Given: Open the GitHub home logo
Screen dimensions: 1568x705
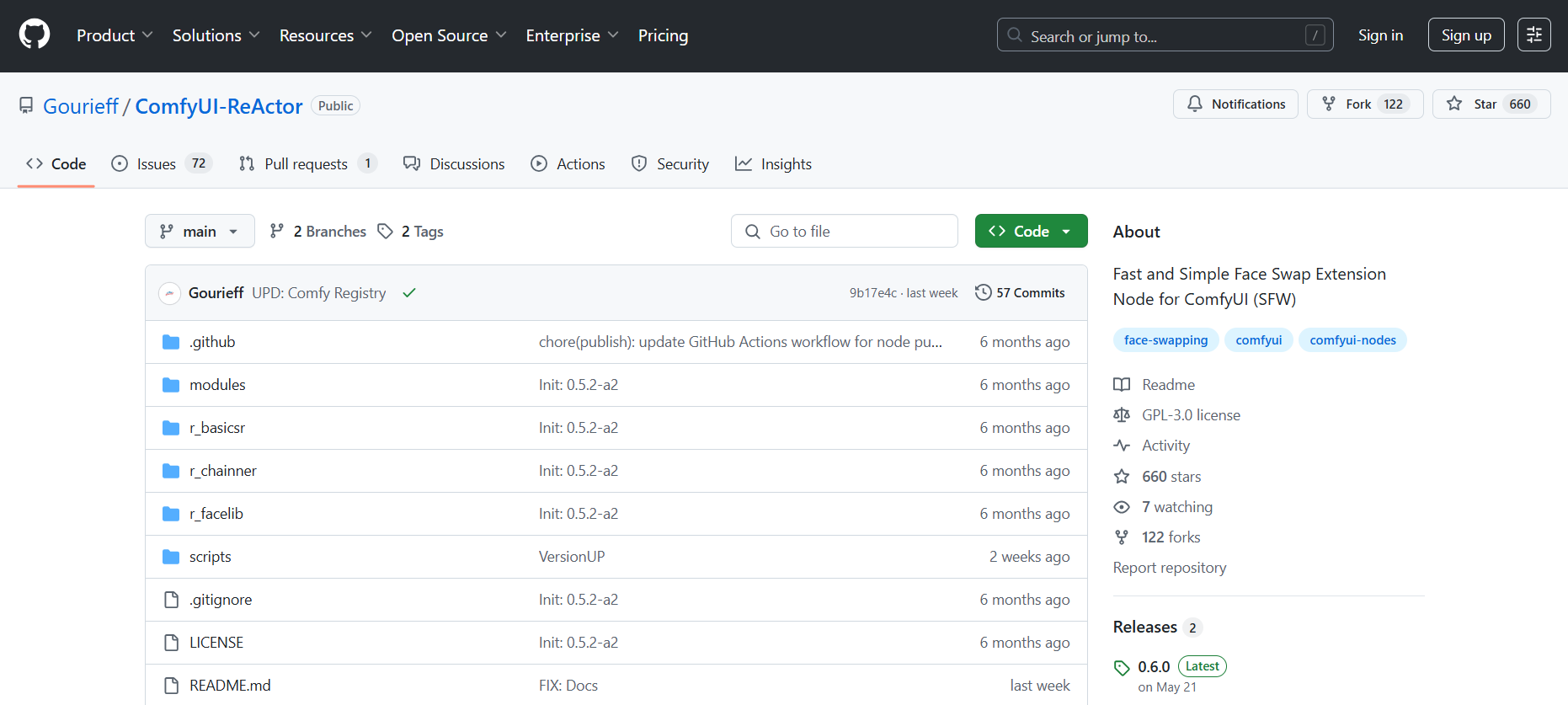Looking at the screenshot, I should [35, 35].
